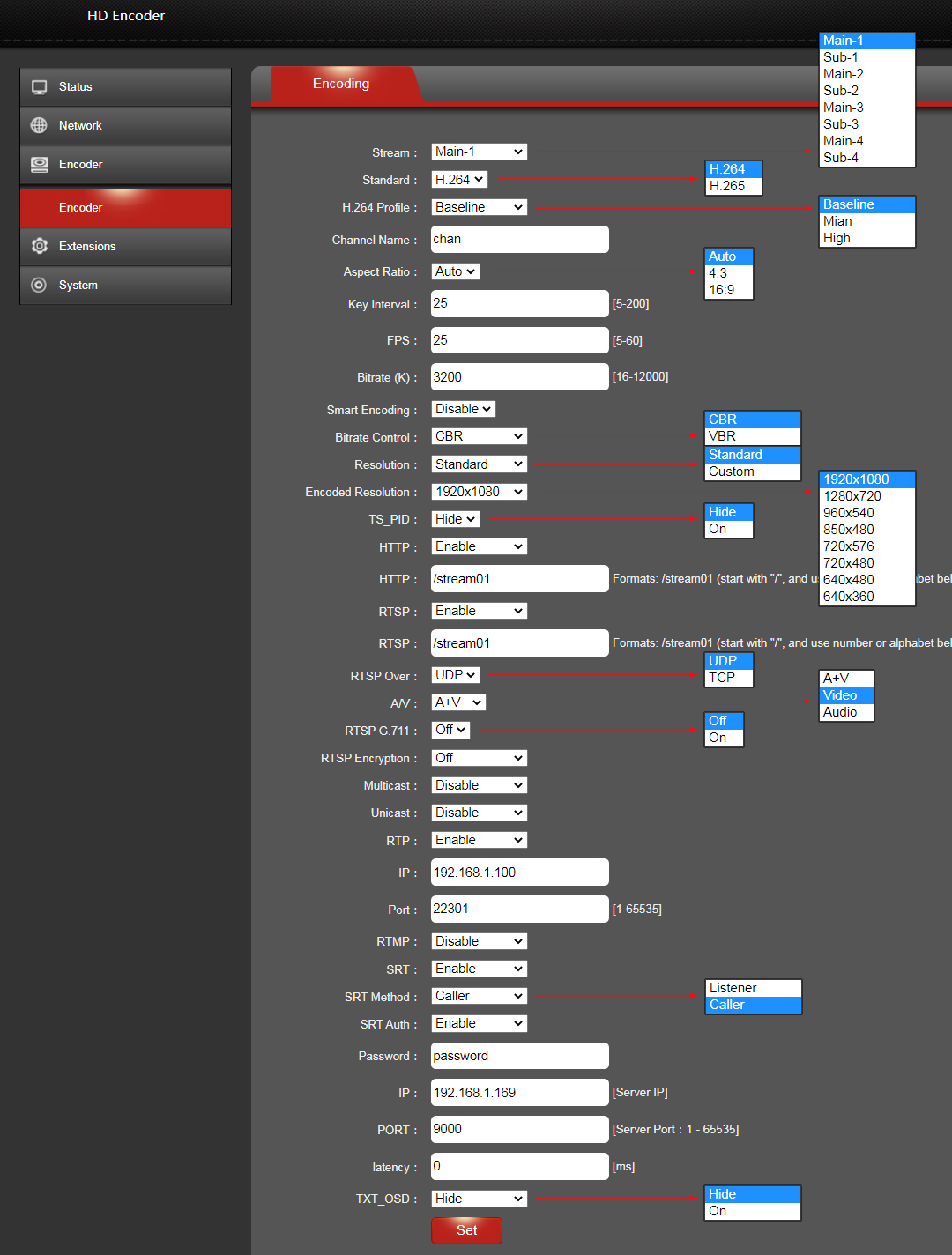Open the H.264 Profile dropdown
The width and height of the screenshot is (952, 1255).
pos(478,206)
